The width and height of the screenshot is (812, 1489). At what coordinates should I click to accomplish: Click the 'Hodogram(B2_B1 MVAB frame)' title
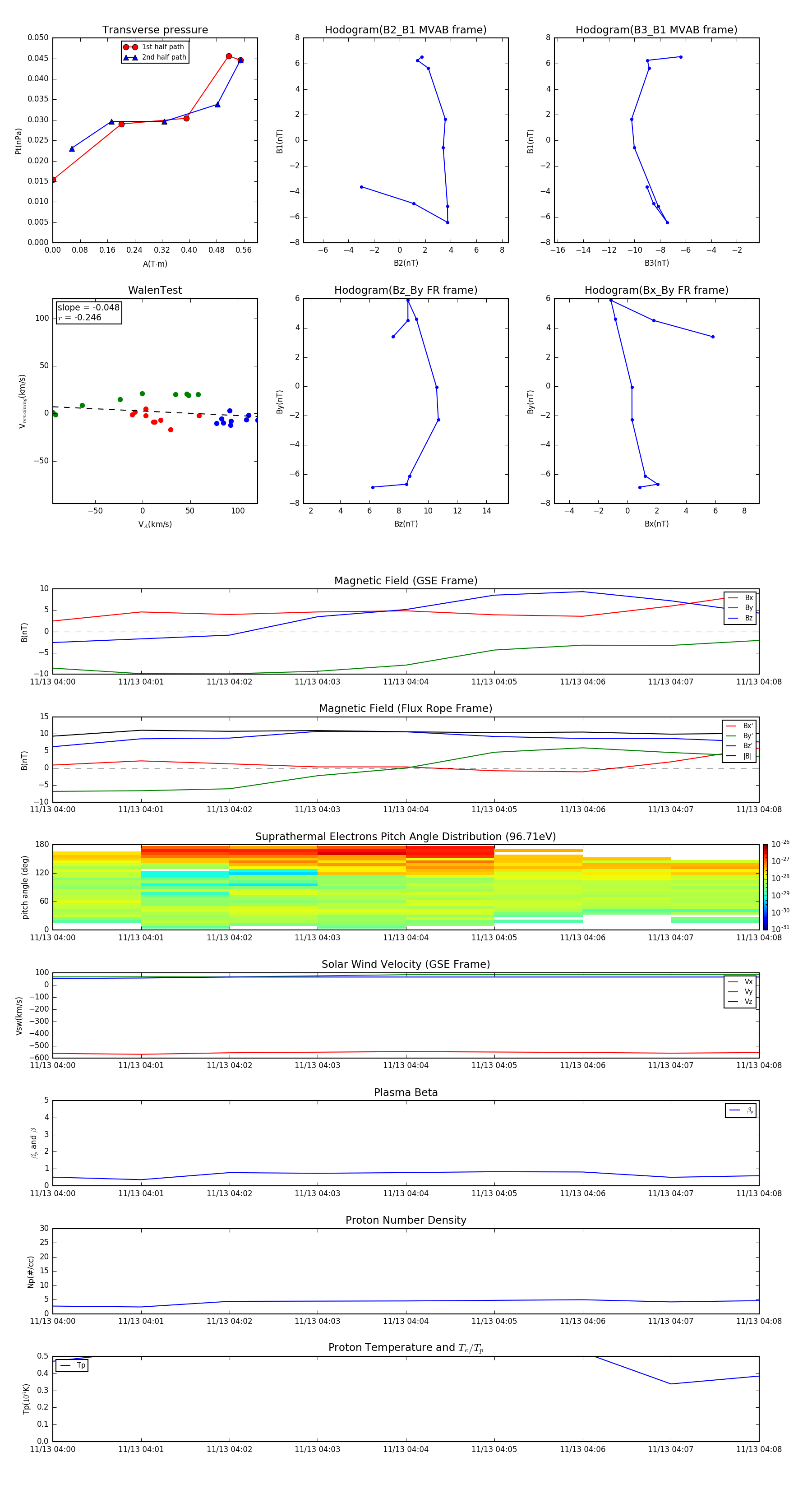click(x=406, y=30)
